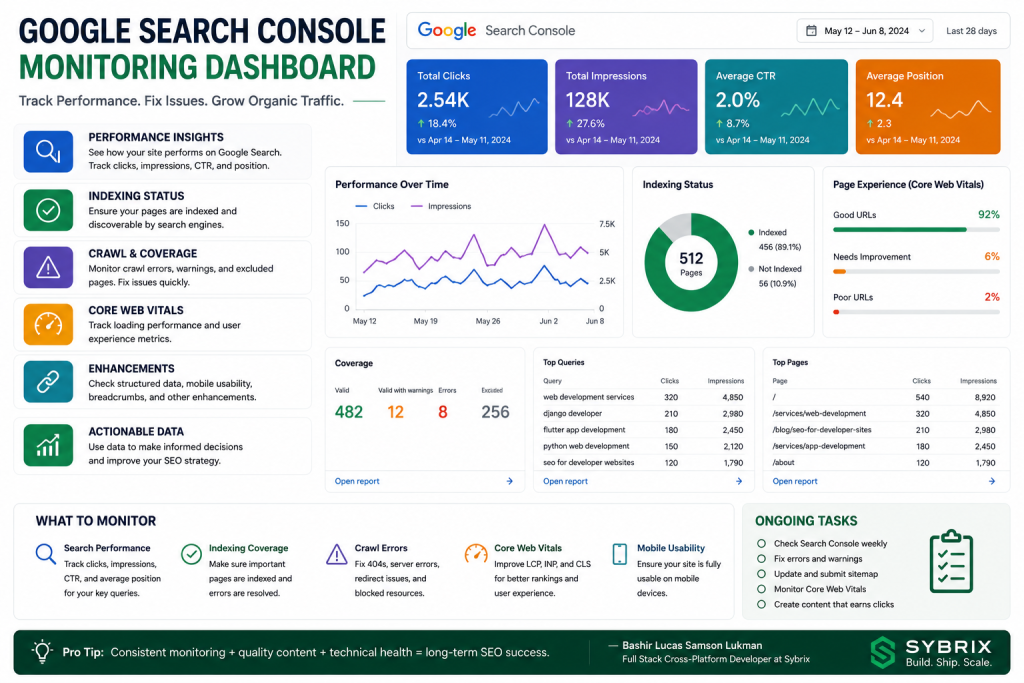Viewport: 1024px width, 683px height.
Task: Select the Total Clicks metric card
Action: pos(477,107)
